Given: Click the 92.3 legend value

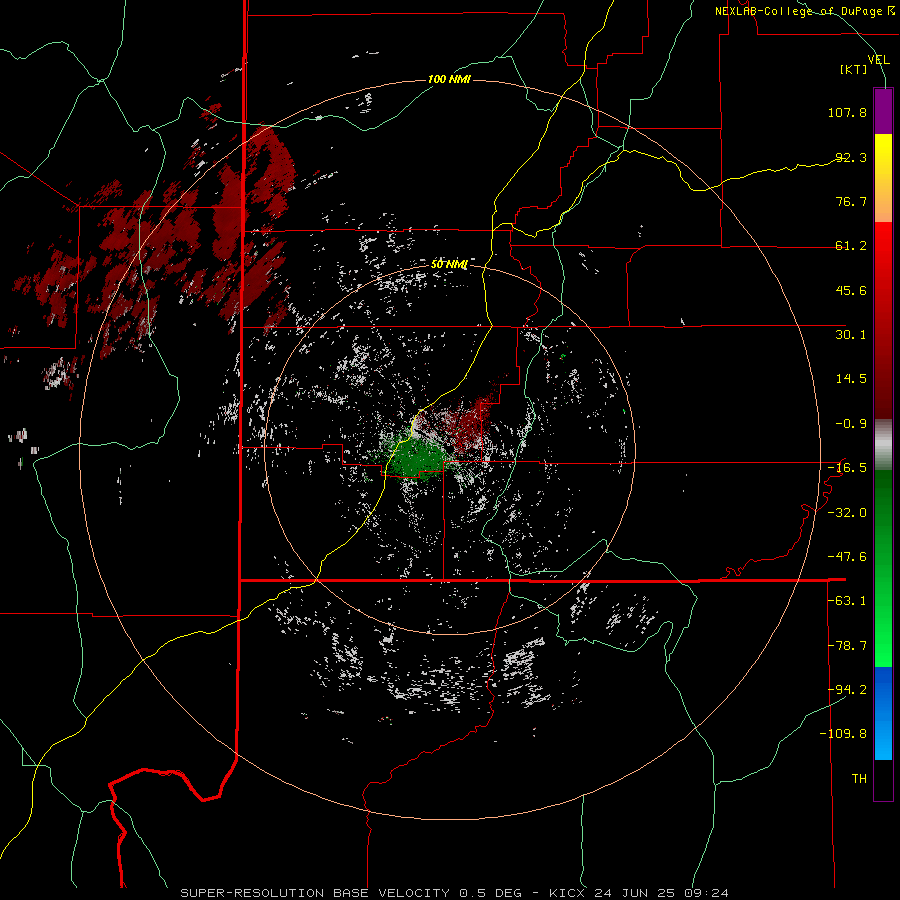Looking at the screenshot, I should pyautogui.click(x=851, y=157).
